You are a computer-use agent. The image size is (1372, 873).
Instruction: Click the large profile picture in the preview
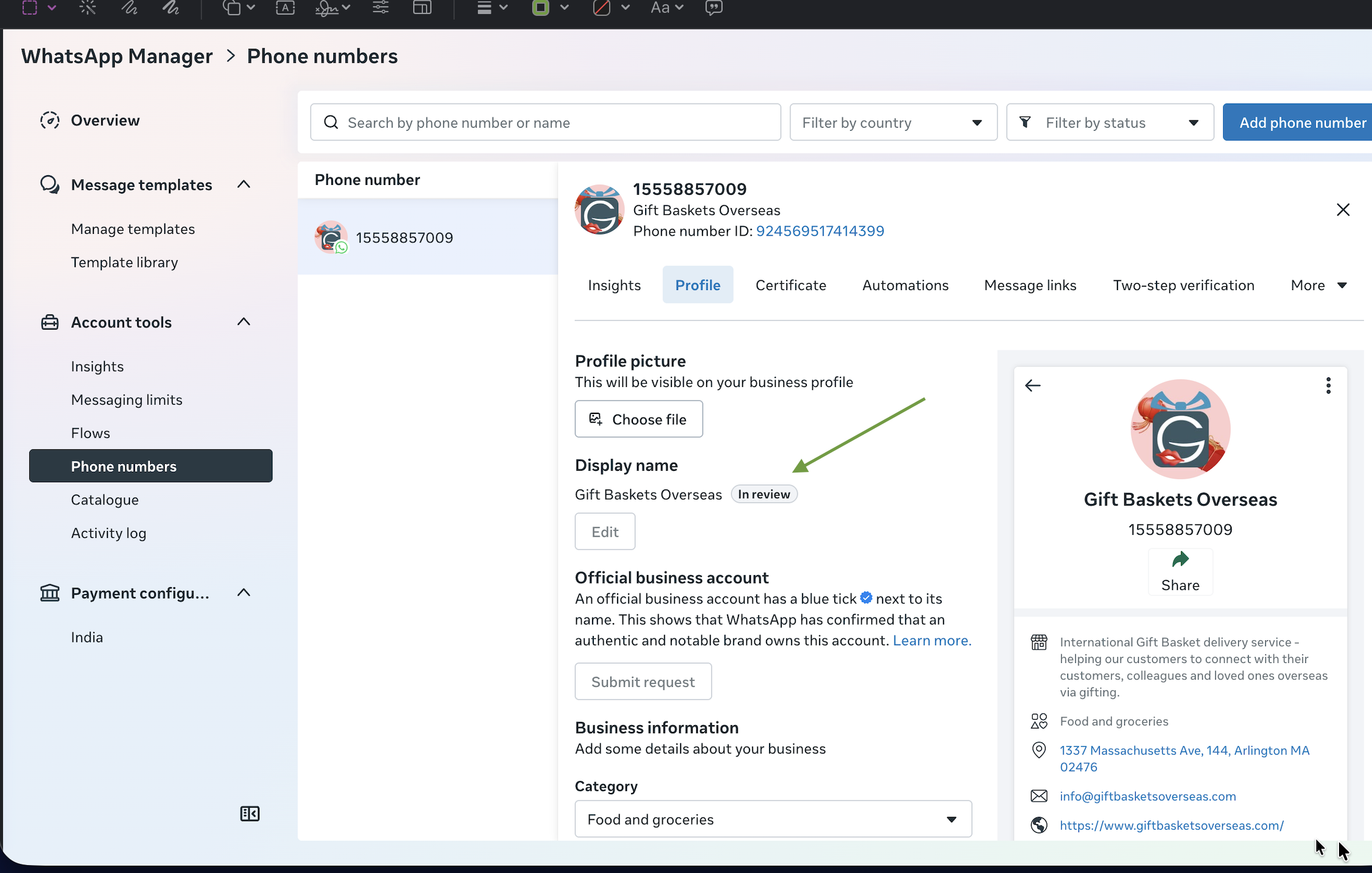tap(1180, 429)
